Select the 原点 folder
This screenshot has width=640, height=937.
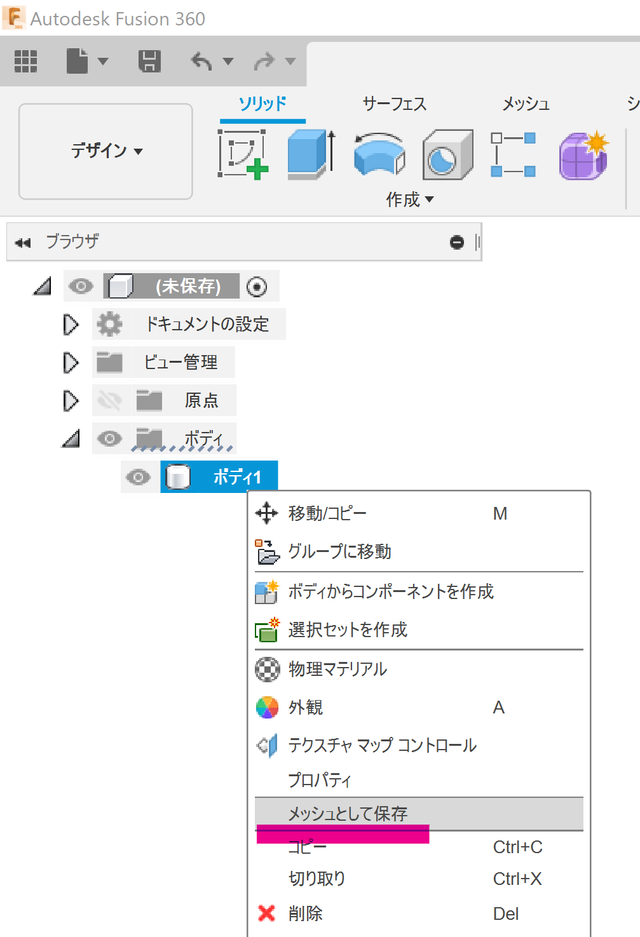[201, 400]
